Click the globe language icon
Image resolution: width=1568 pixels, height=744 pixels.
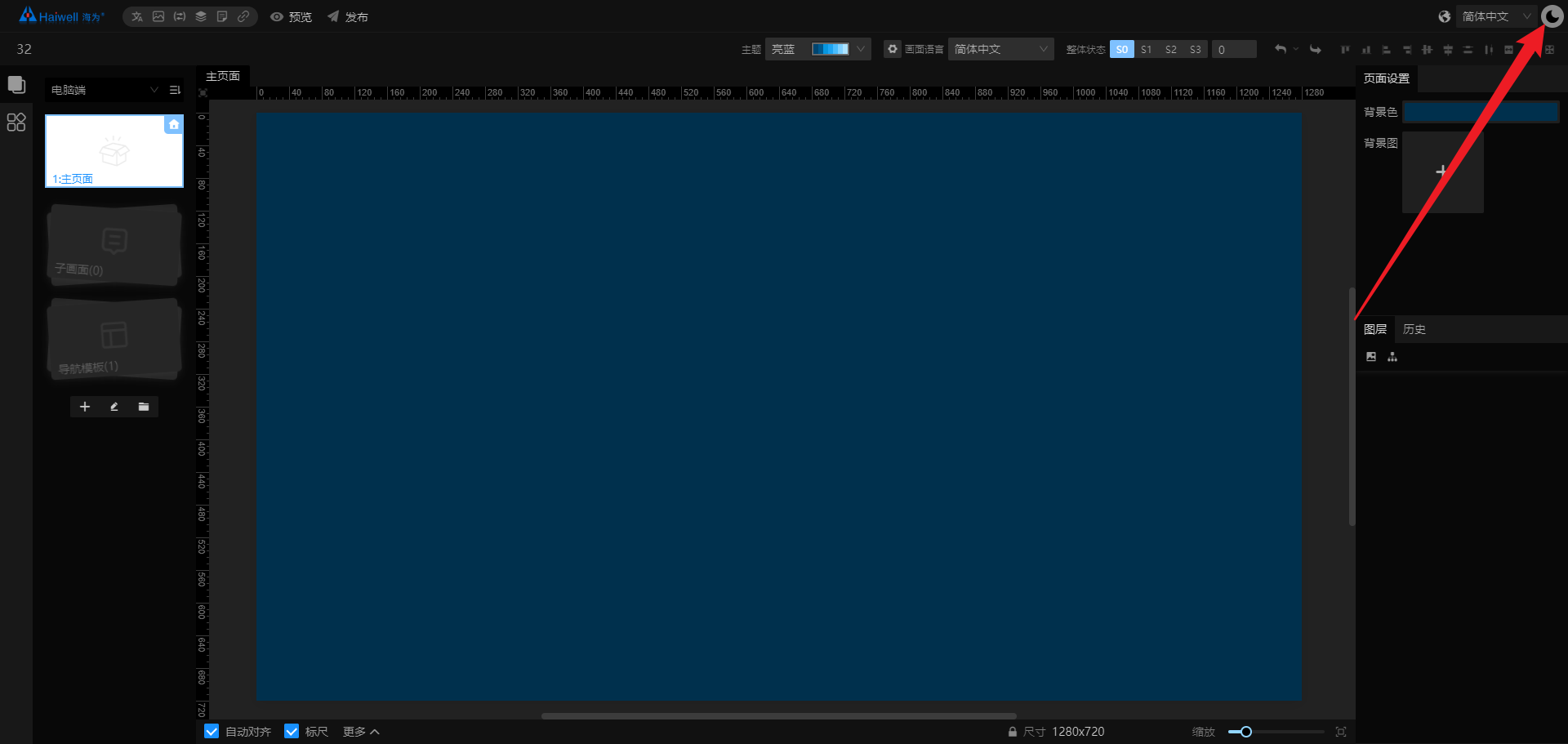pos(1445,16)
